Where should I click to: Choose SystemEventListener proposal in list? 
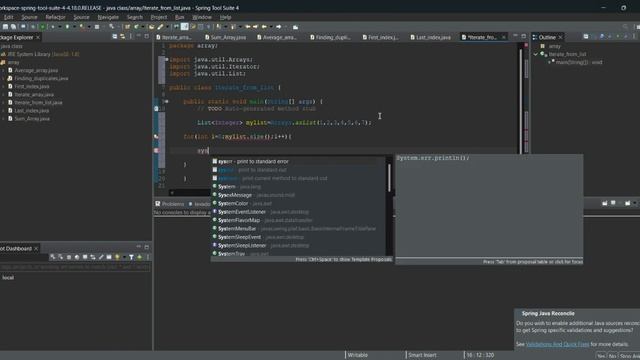coord(298,212)
